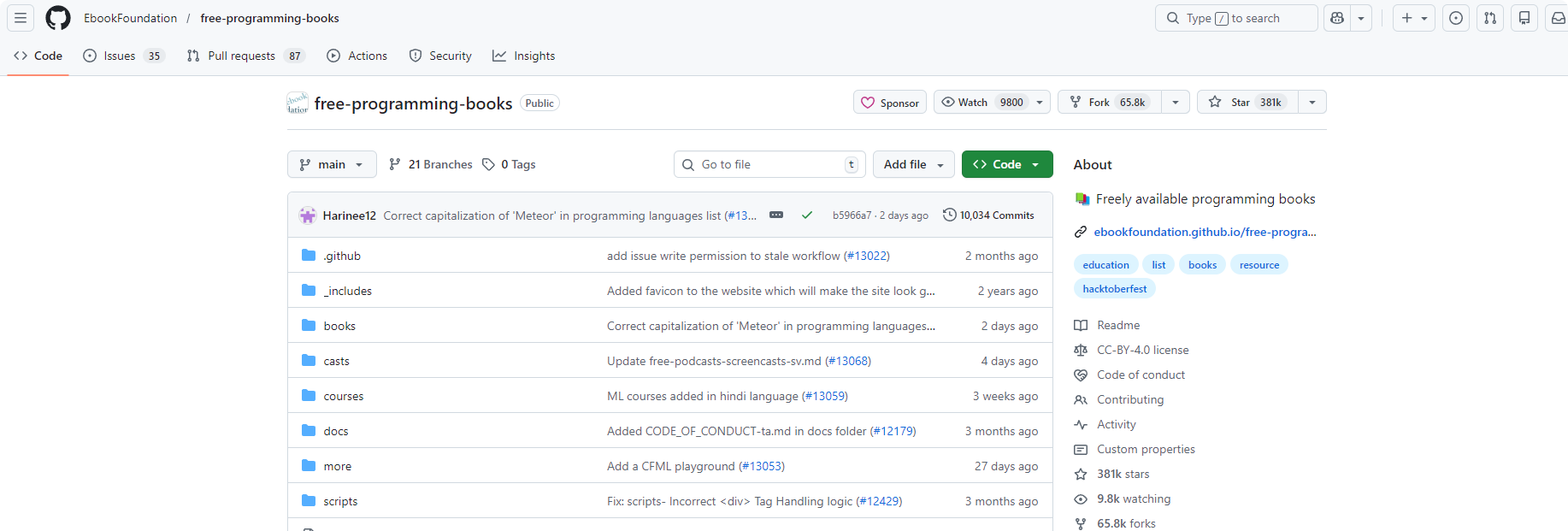The width and height of the screenshot is (1568, 531).
Task: Click the Sponsor heart button
Action: pos(890,103)
